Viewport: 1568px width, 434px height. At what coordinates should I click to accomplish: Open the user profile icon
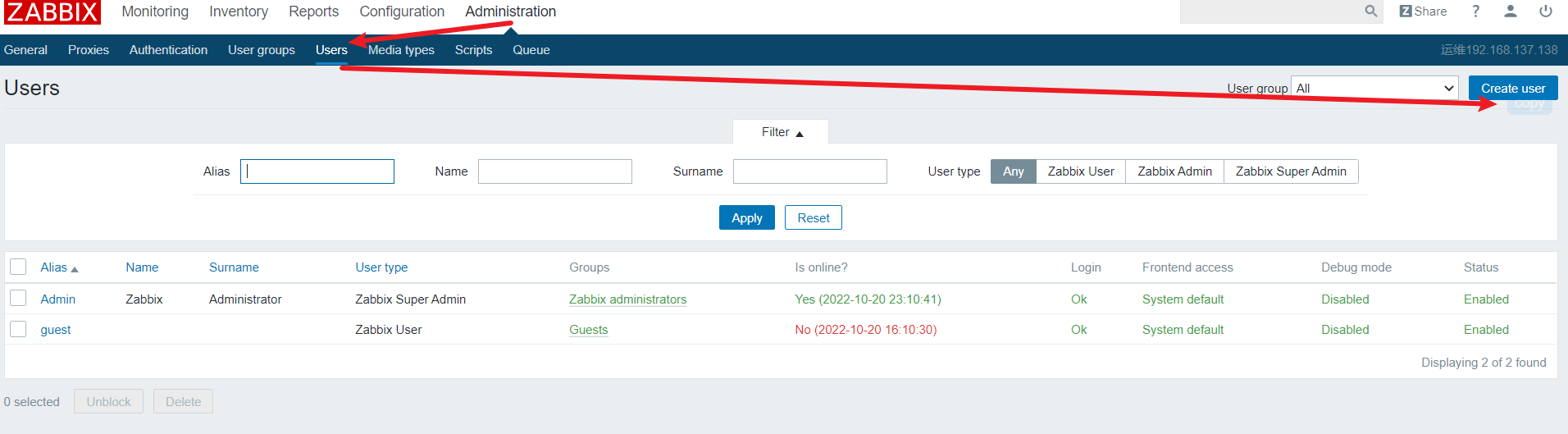pyautogui.click(x=1511, y=11)
